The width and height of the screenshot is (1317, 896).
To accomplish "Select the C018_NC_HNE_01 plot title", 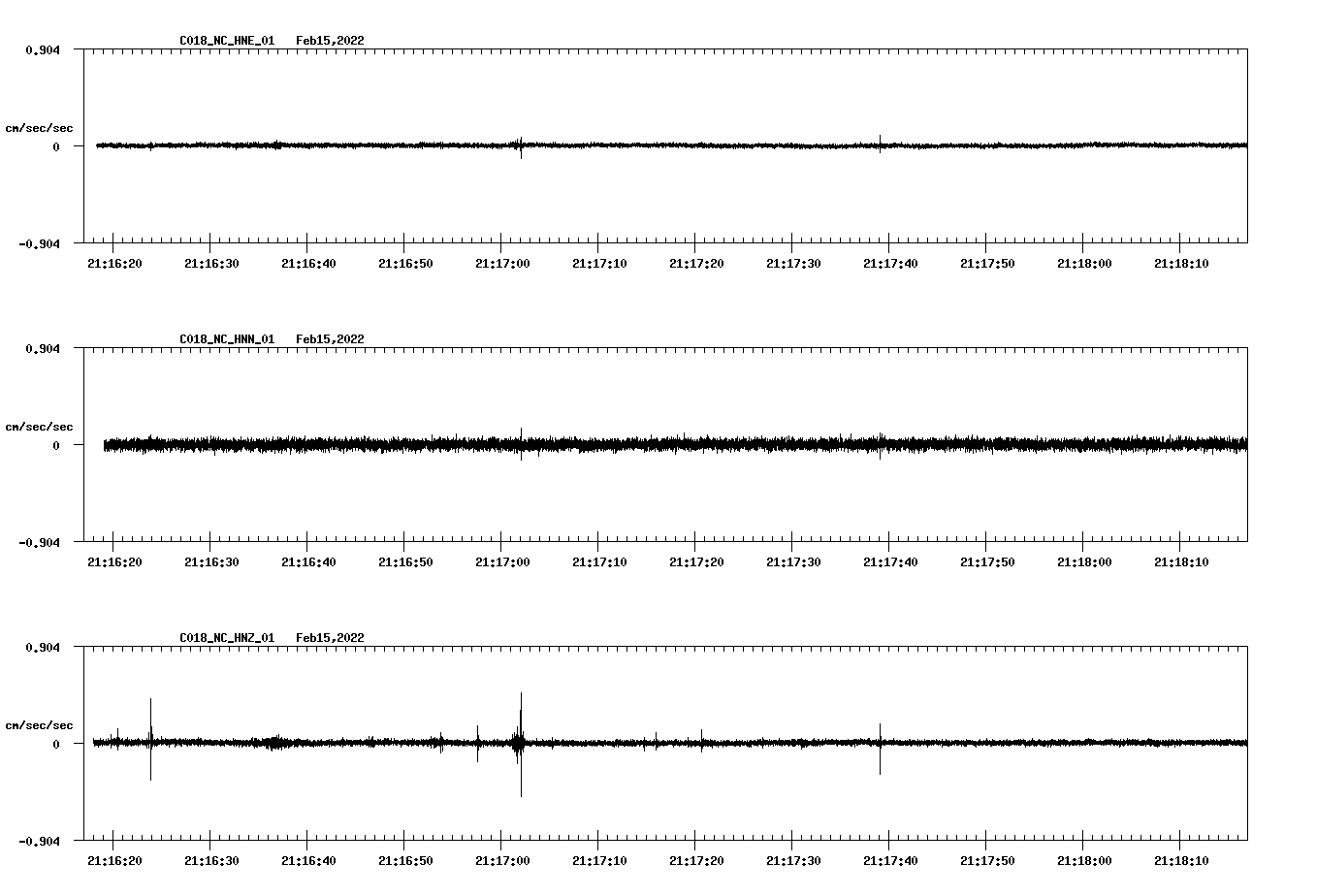I will click(227, 41).
